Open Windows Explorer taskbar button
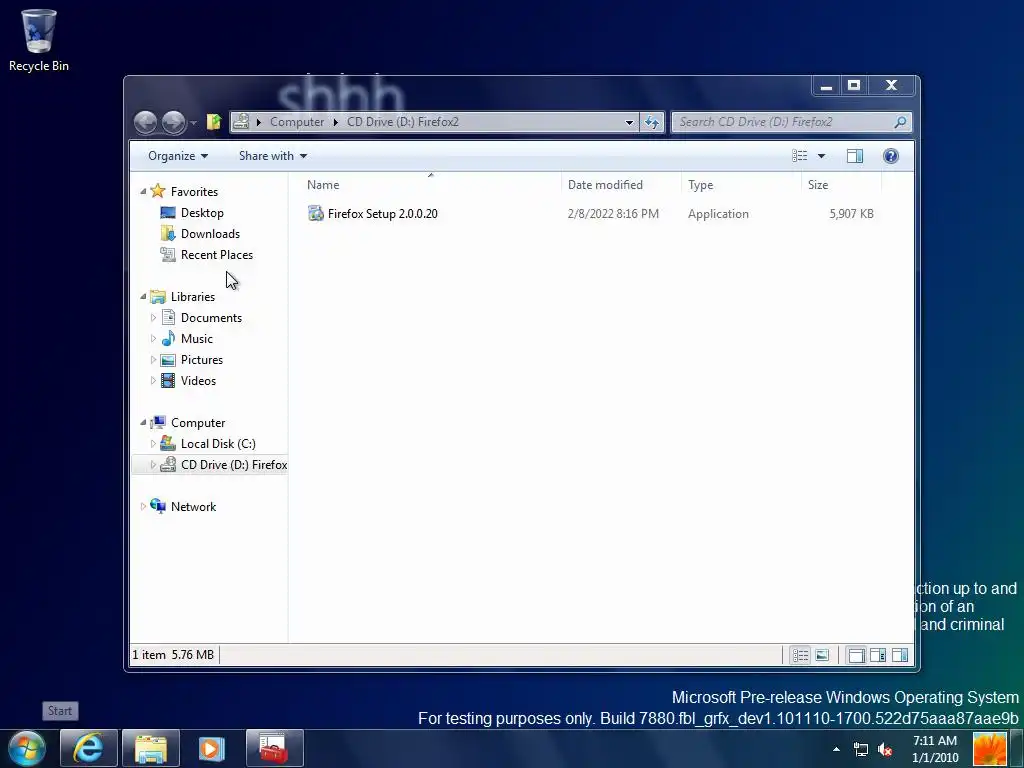Screen dimensions: 1024x768 pos(151,748)
